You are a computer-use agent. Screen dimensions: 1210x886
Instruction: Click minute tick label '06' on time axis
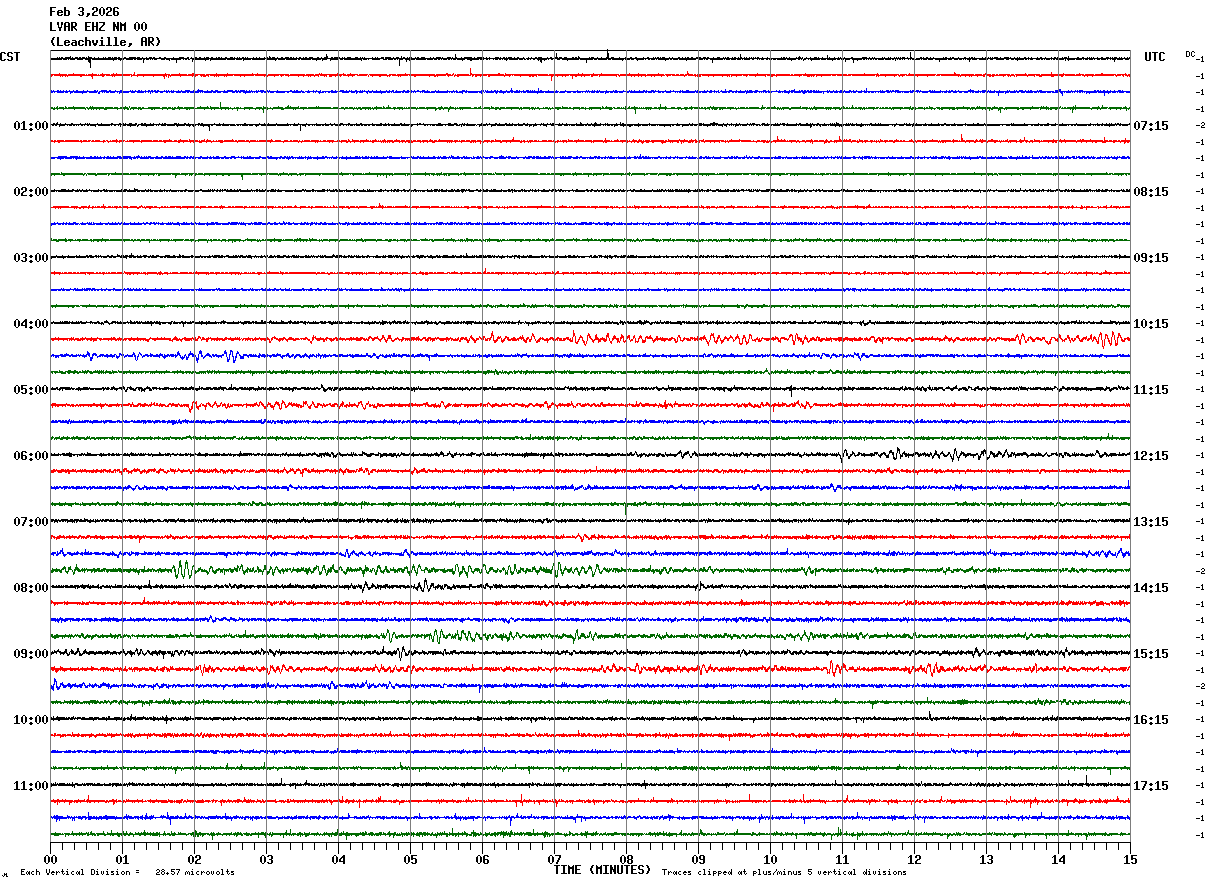click(482, 859)
